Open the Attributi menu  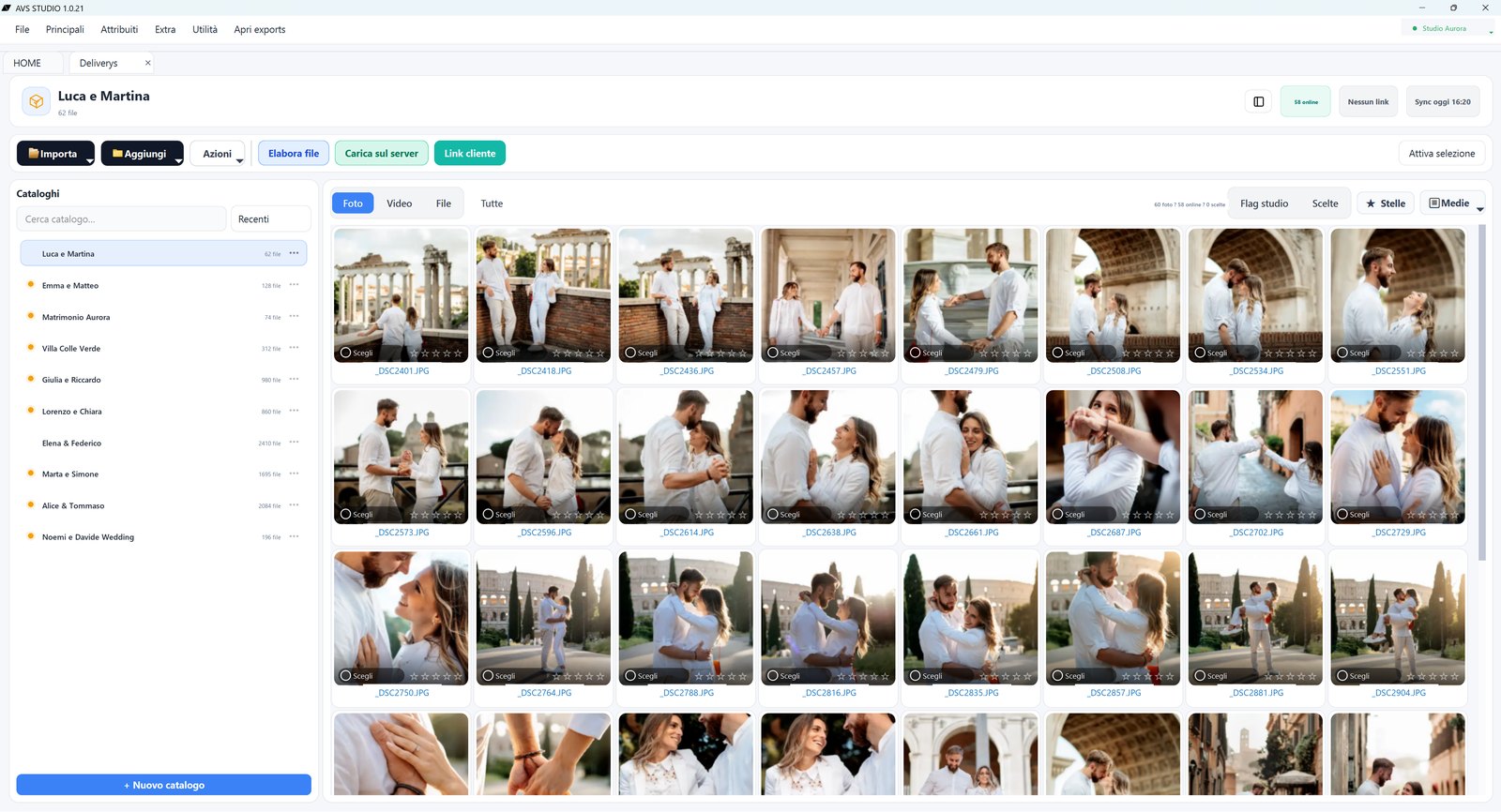pyautogui.click(x=119, y=29)
